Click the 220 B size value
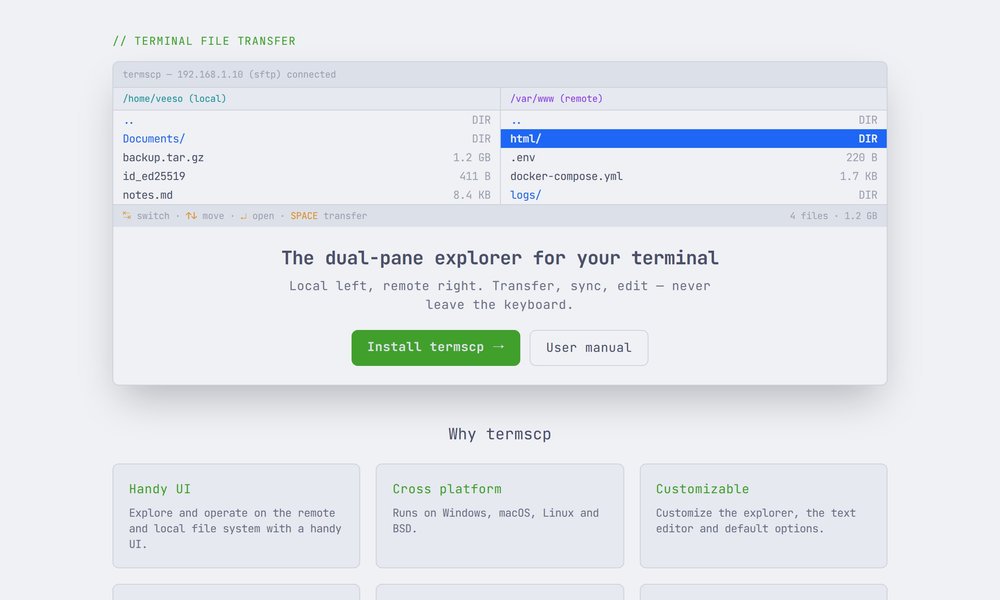This screenshot has height=600, width=1000. click(862, 157)
